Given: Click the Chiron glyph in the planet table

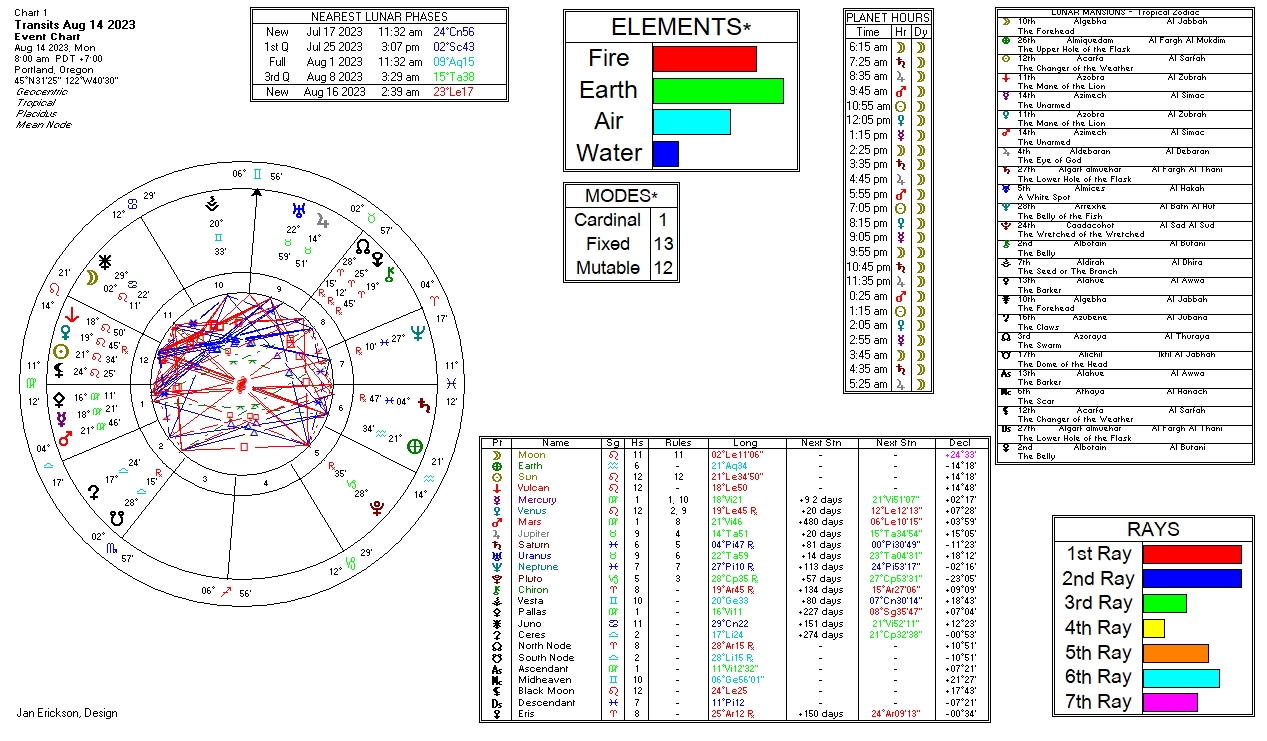Looking at the screenshot, I should (496, 590).
